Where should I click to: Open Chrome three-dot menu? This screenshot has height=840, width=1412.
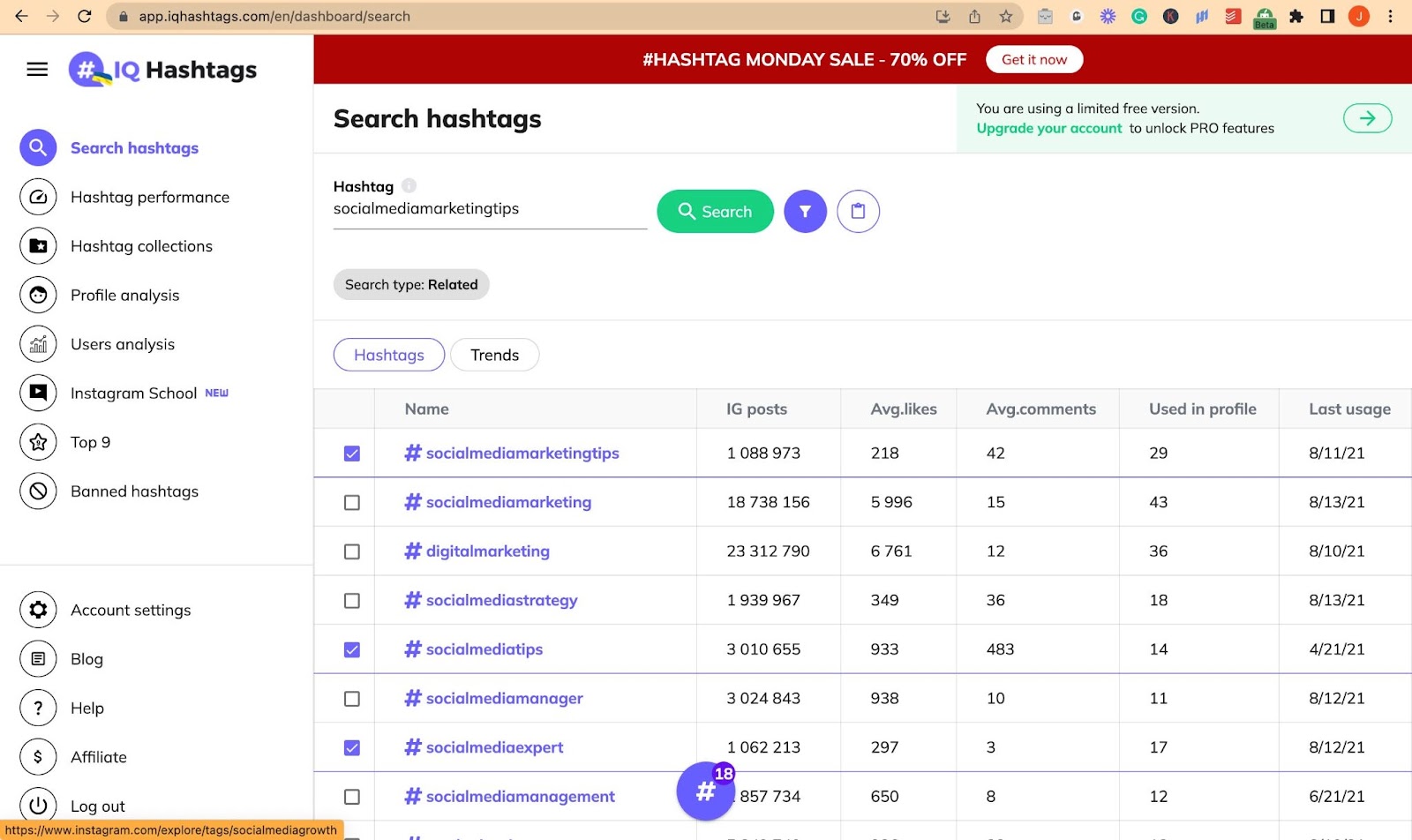[1390, 16]
